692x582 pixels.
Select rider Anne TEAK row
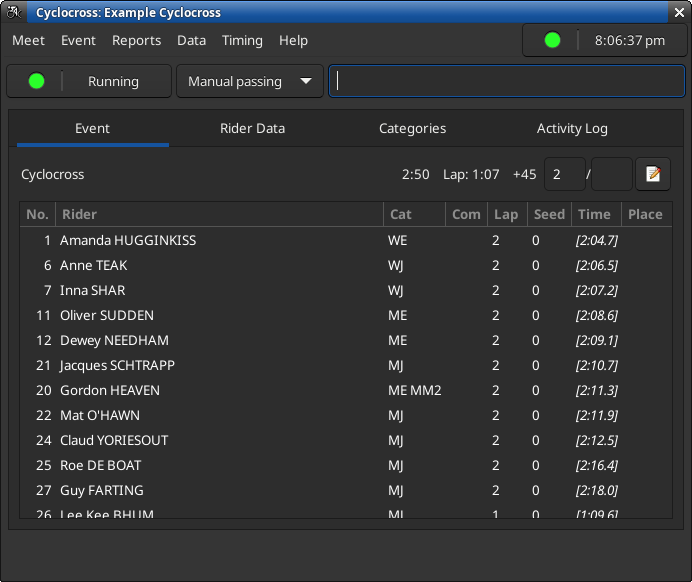pos(346,266)
